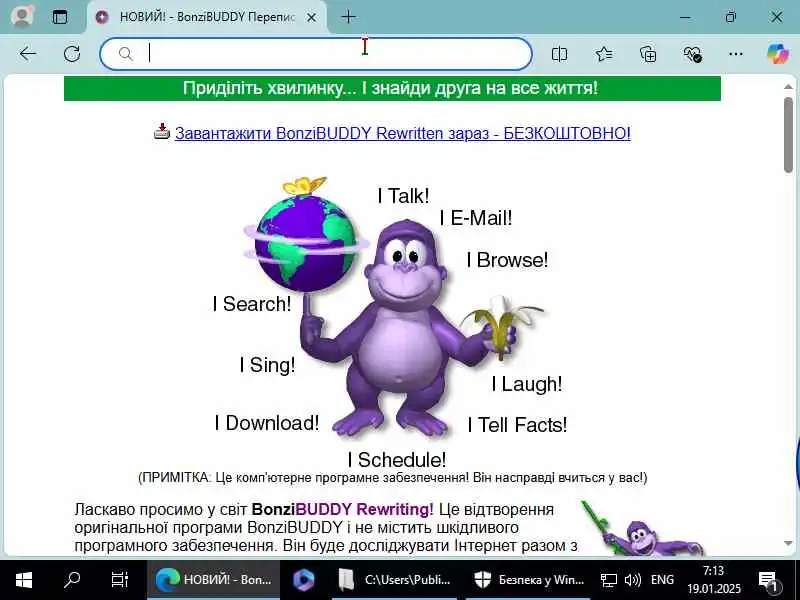The width and height of the screenshot is (800, 600).
Task: Close the BonziBUDDY tab
Action: click(311, 17)
